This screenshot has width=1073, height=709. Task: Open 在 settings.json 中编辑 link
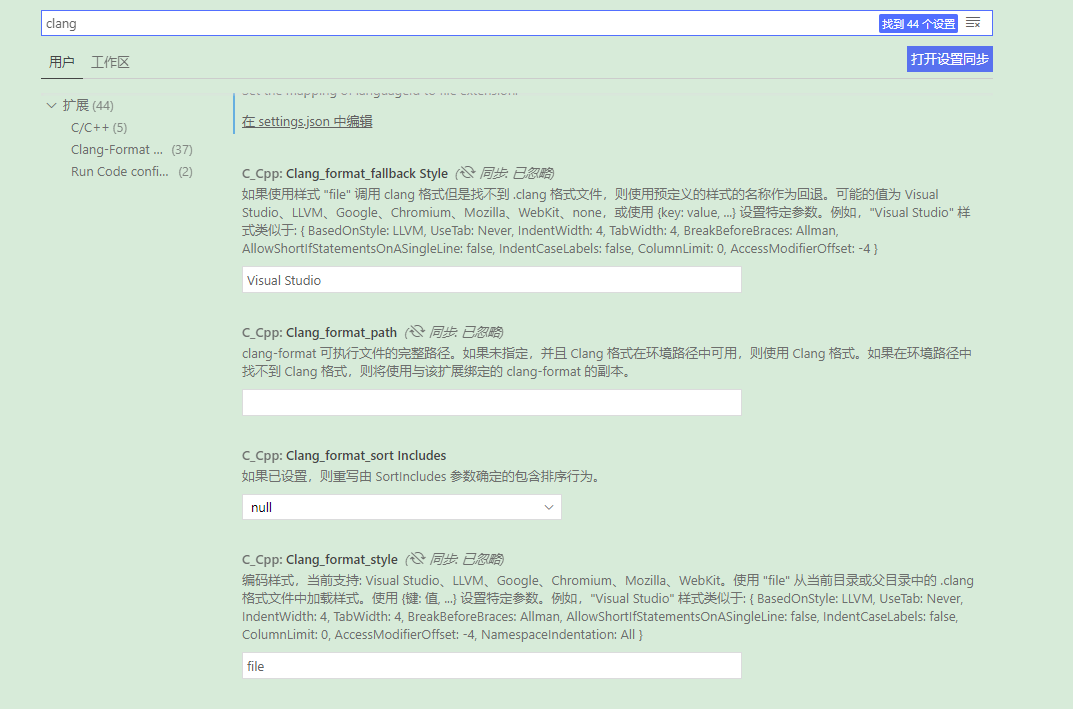point(305,121)
